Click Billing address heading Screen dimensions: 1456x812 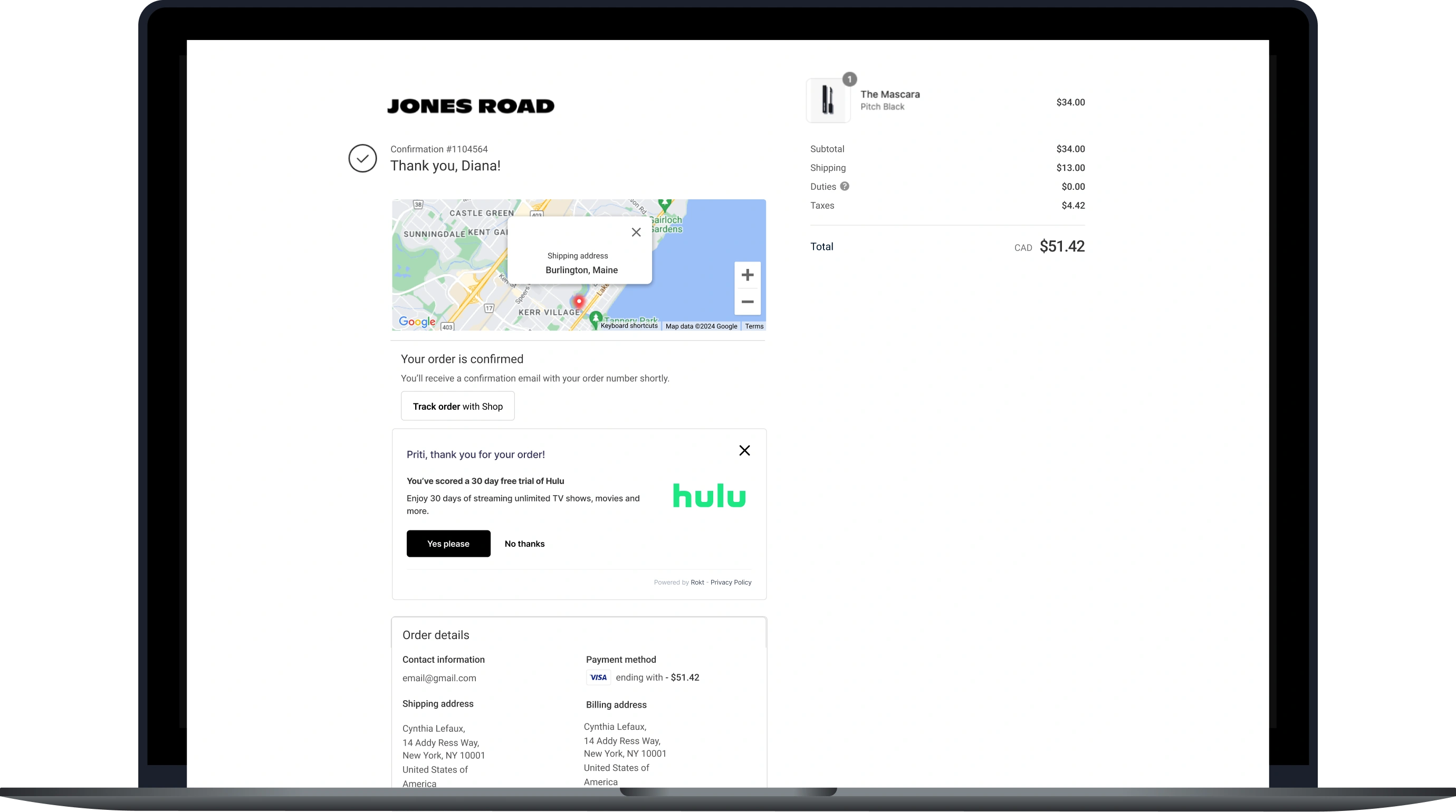616,704
